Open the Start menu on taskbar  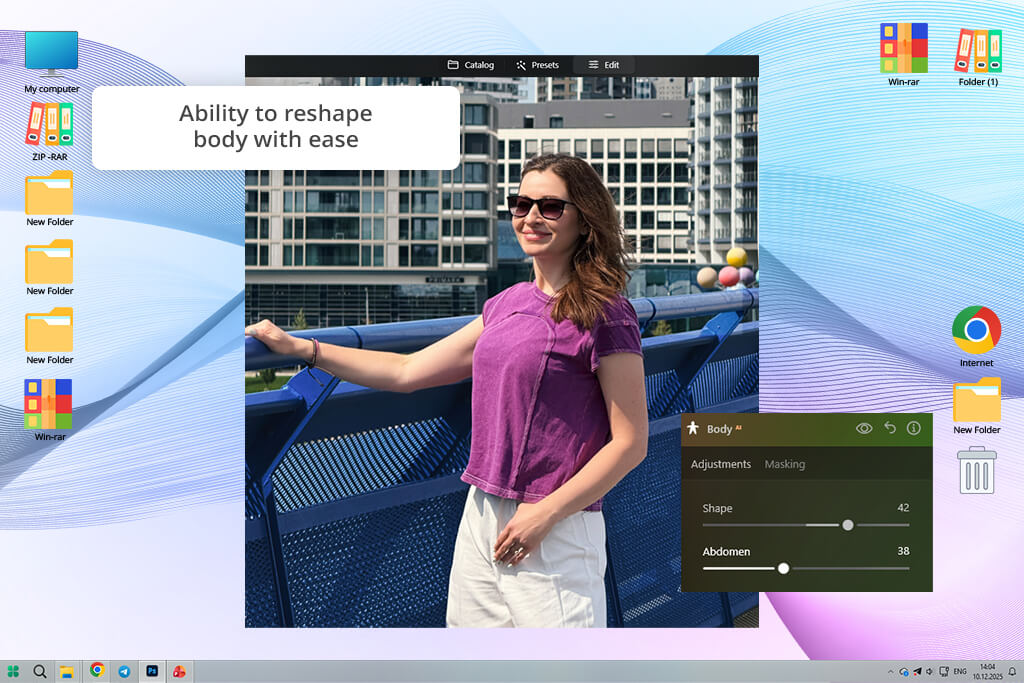13,671
